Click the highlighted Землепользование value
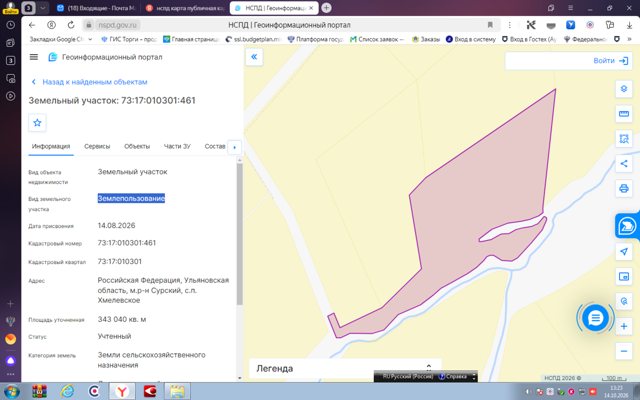This screenshot has height=400, width=640. point(131,198)
